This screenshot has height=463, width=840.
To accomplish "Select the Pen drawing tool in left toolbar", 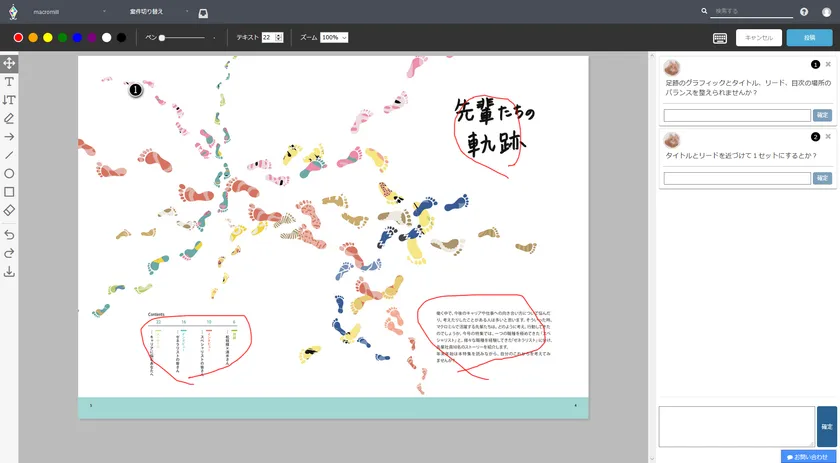I will click(x=9, y=118).
